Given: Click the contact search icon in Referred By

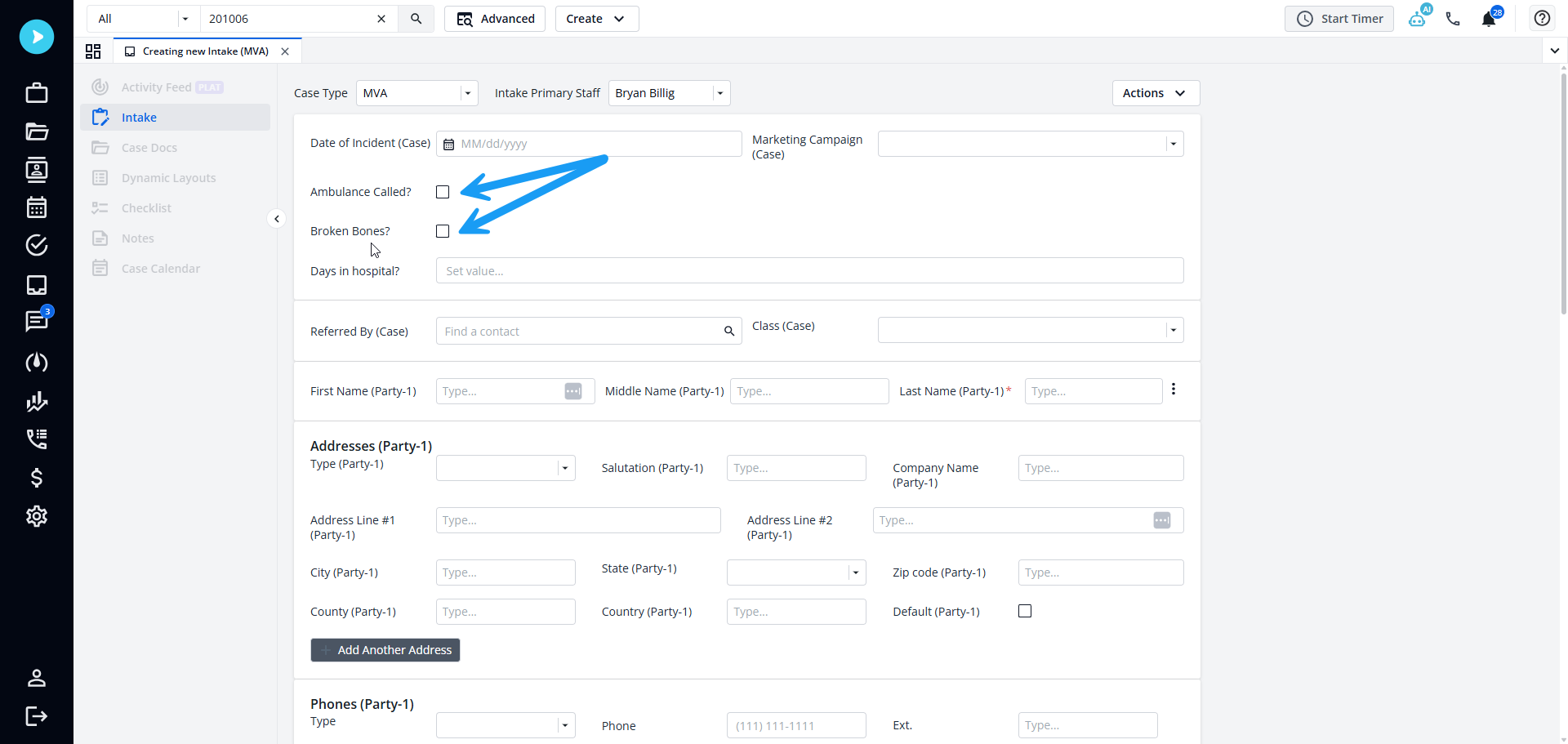Looking at the screenshot, I should point(729,332).
